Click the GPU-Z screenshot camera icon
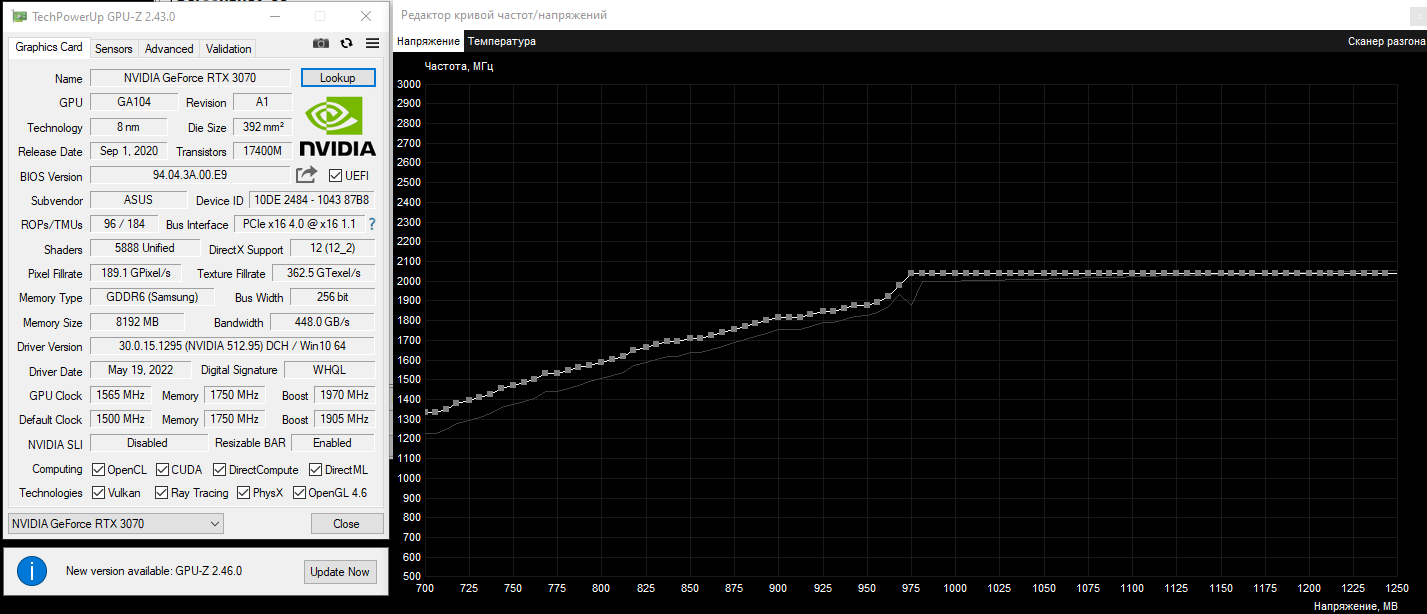This screenshot has height=614, width=1427. pos(321,43)
